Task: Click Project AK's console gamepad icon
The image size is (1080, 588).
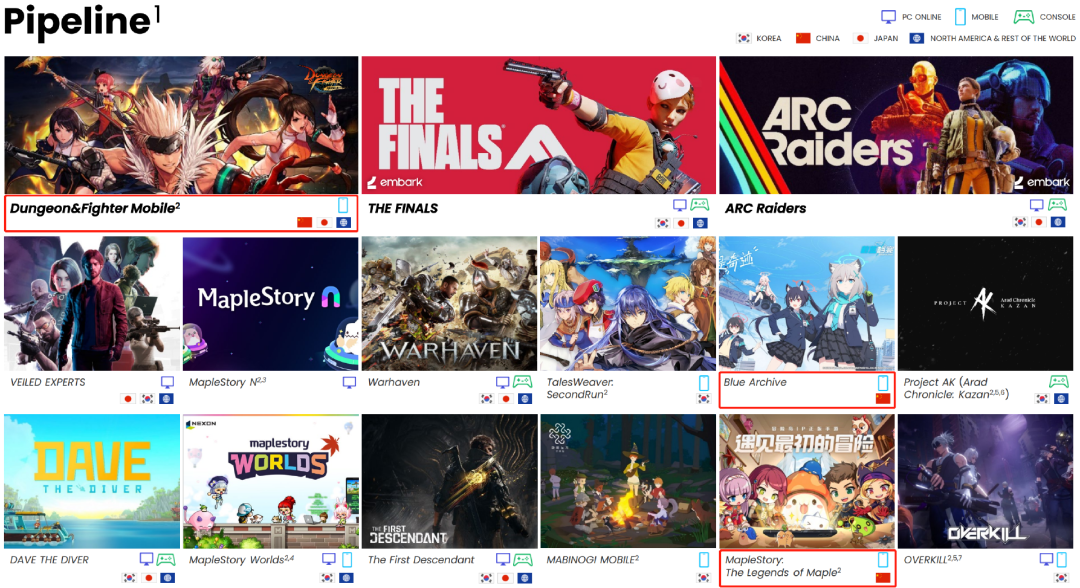Action: coord(1059,381)
